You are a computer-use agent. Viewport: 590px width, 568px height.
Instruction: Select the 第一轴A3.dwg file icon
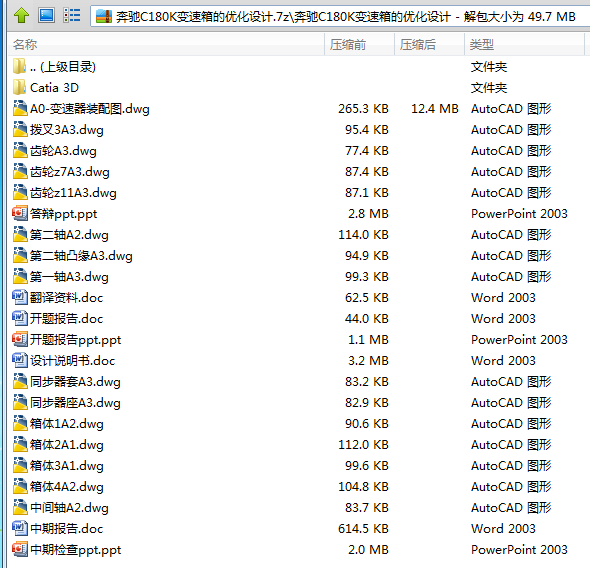click(20, 276)
